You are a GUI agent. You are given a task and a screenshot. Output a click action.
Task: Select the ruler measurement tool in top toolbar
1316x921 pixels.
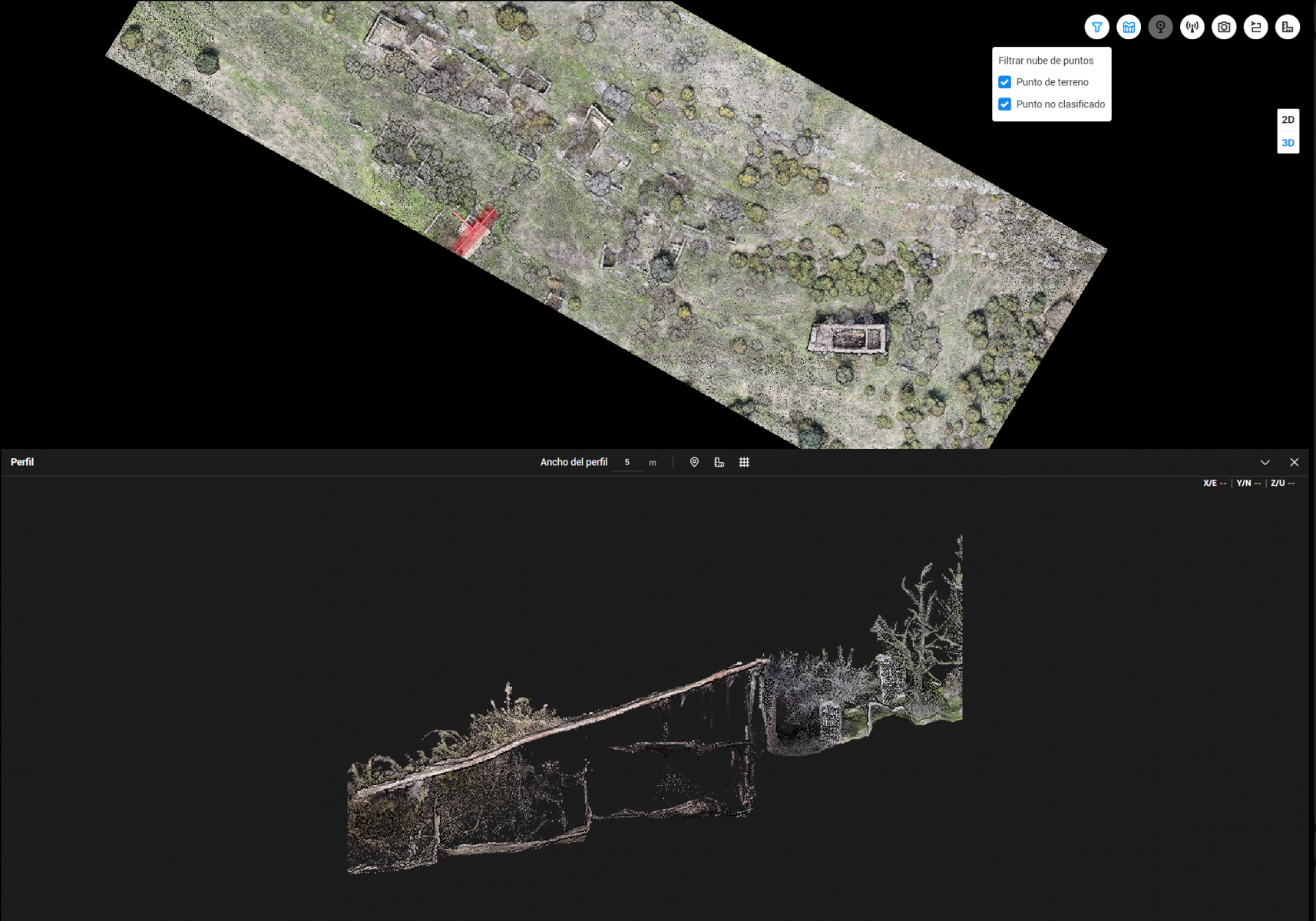click(1287, 28)
